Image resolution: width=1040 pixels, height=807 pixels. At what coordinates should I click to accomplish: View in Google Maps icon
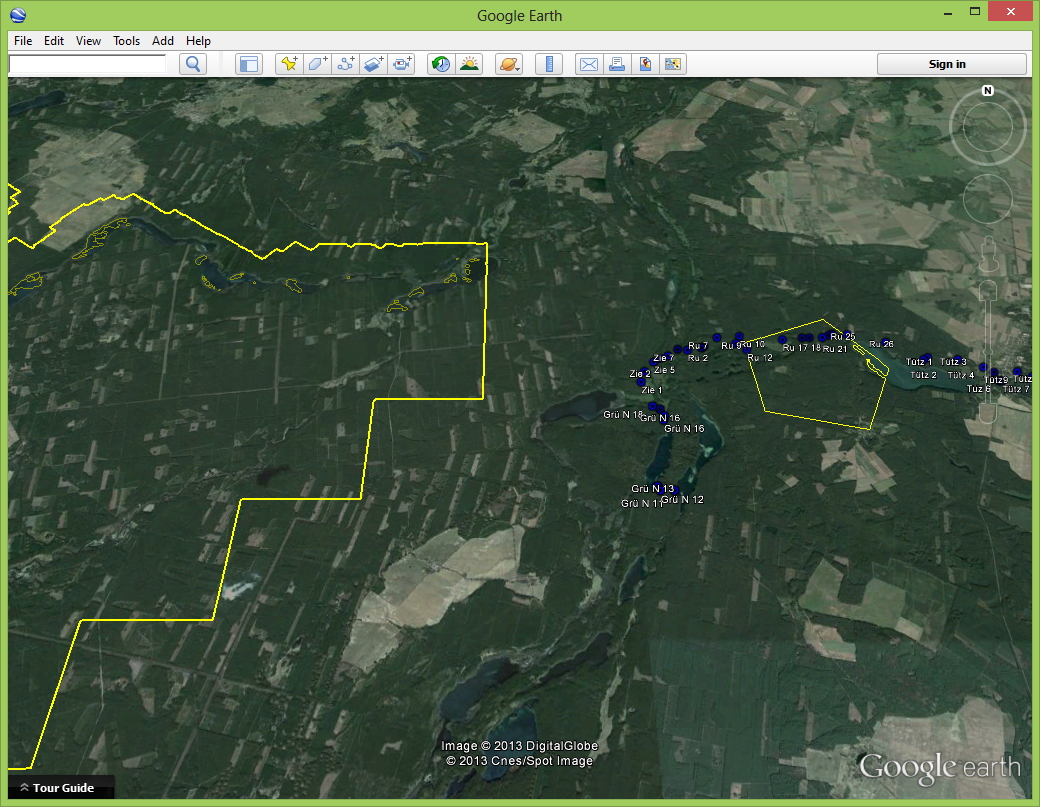pos(645,64)
